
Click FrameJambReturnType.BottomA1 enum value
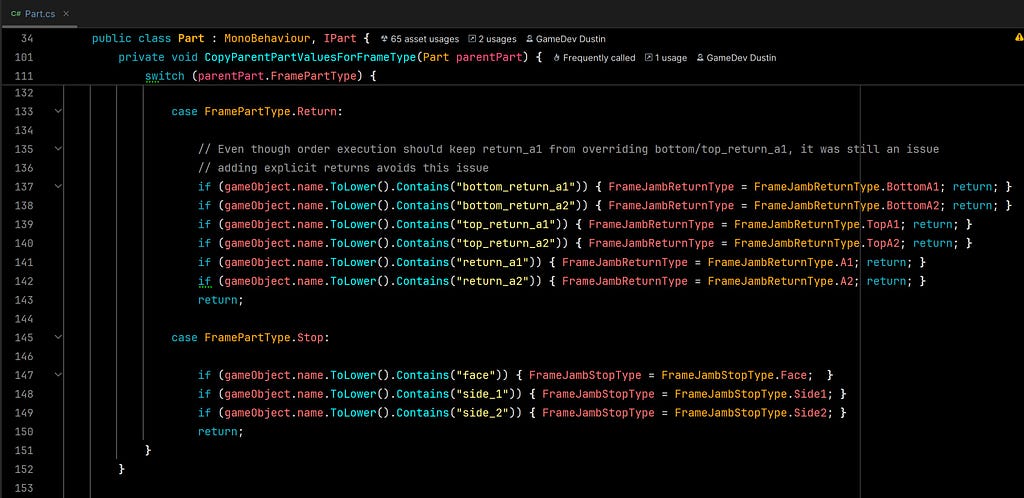point(846,187)
